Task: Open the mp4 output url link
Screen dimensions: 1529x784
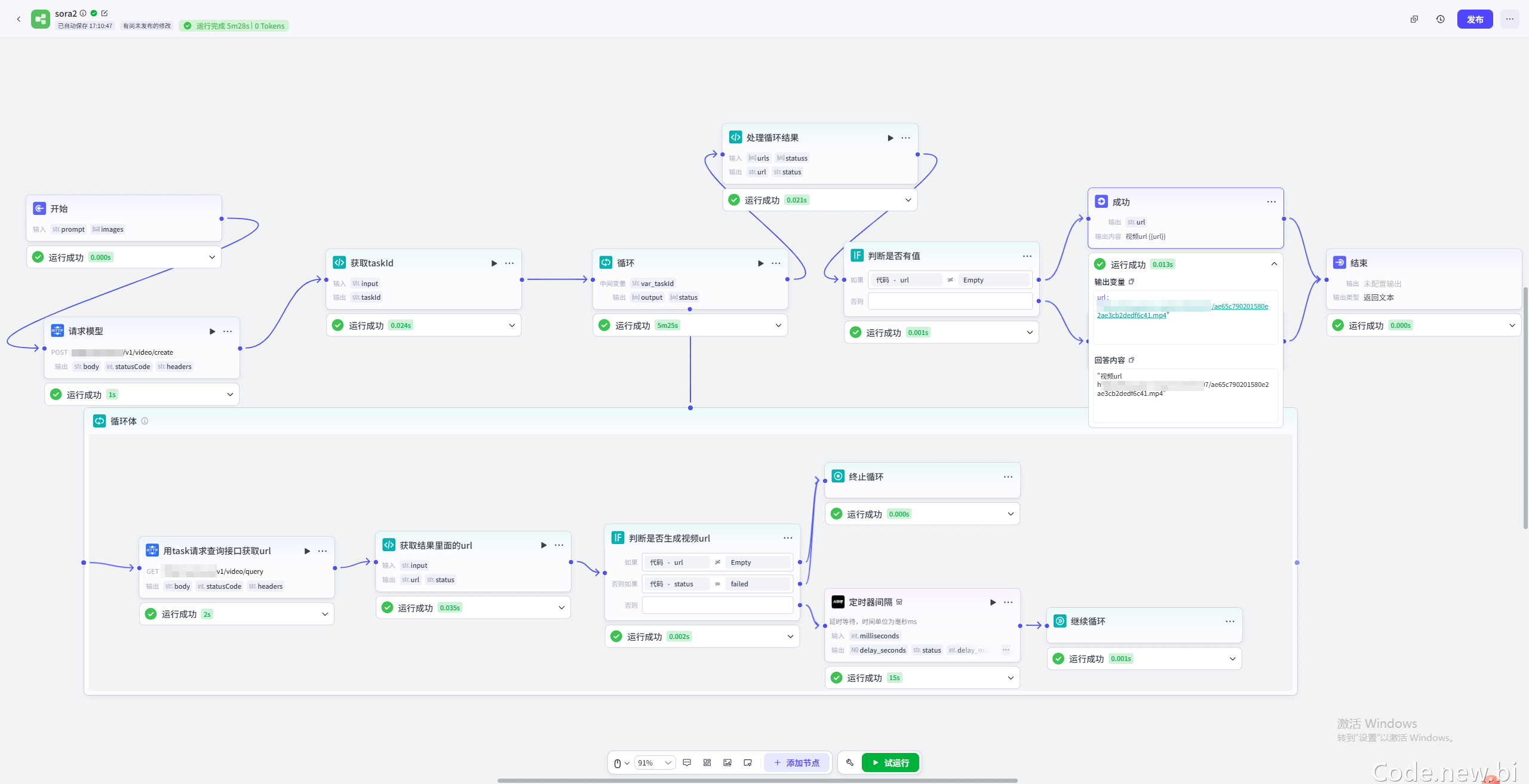Action: point(1183,310)
